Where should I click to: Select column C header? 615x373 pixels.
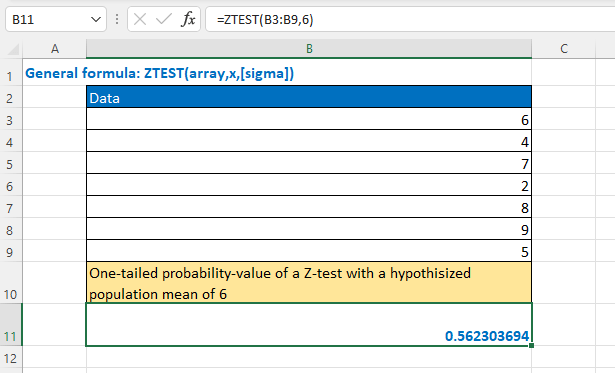(564, 49)
